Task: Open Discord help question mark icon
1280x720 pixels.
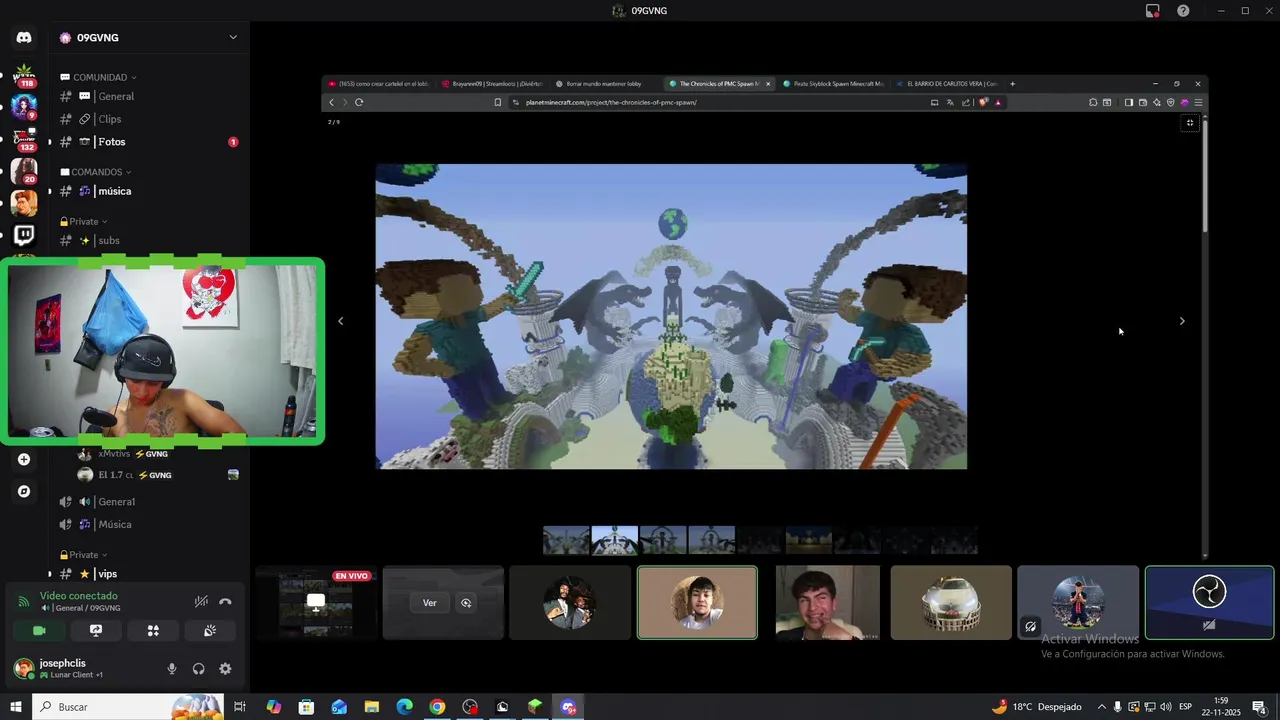Action: [x=1183, y=11]
